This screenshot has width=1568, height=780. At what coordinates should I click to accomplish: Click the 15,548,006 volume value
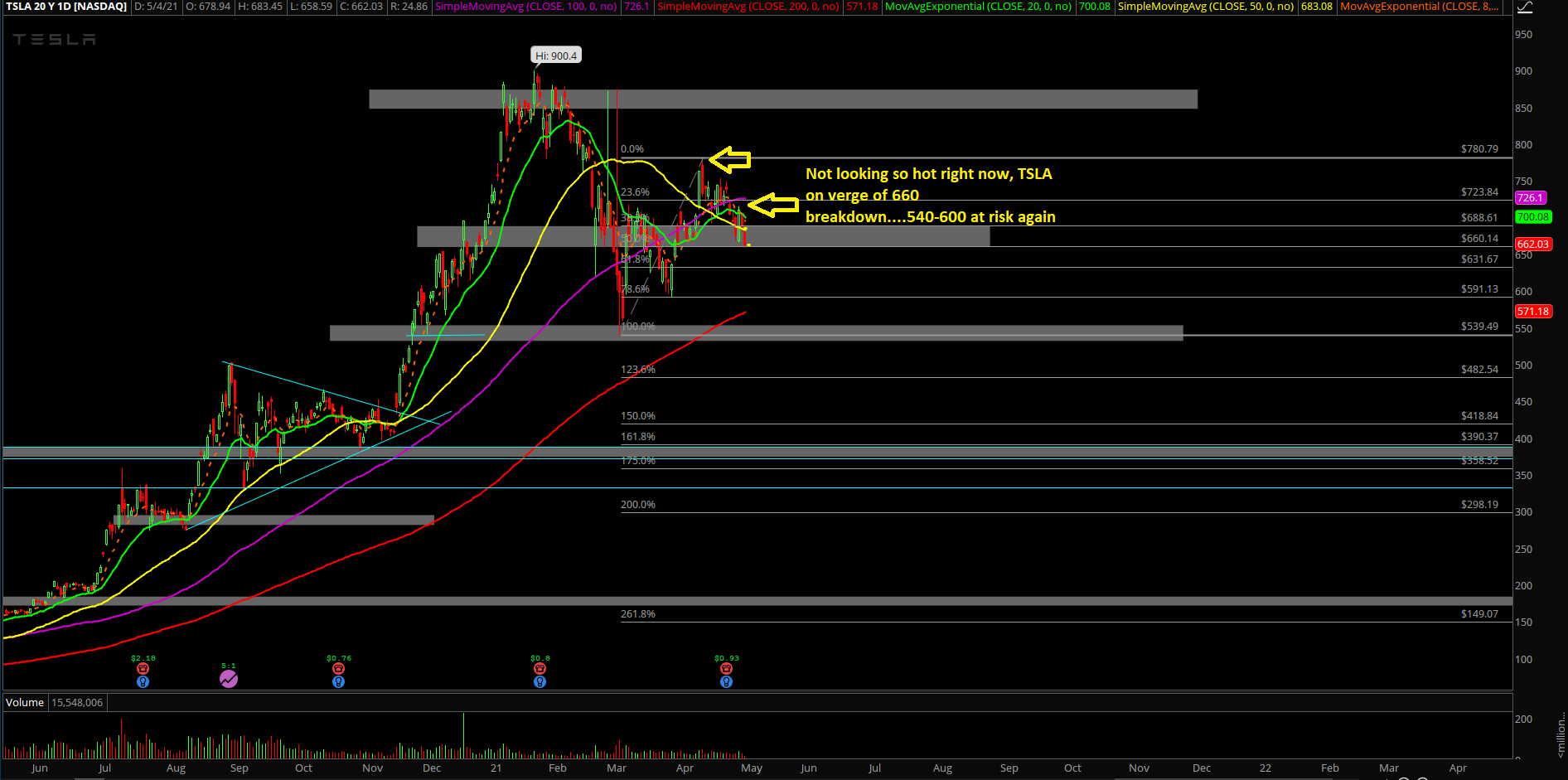(x=77, y=702)
